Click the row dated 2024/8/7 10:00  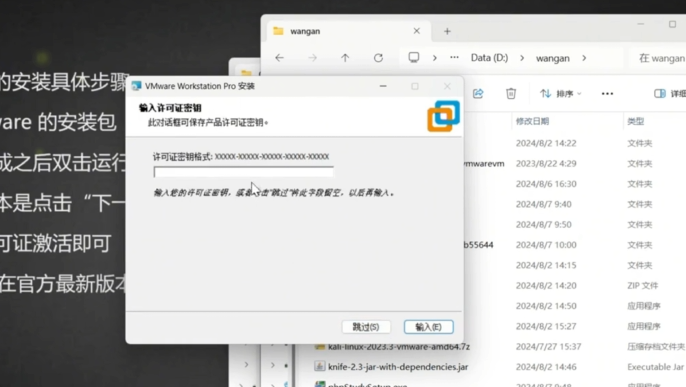tap(546, 245)
